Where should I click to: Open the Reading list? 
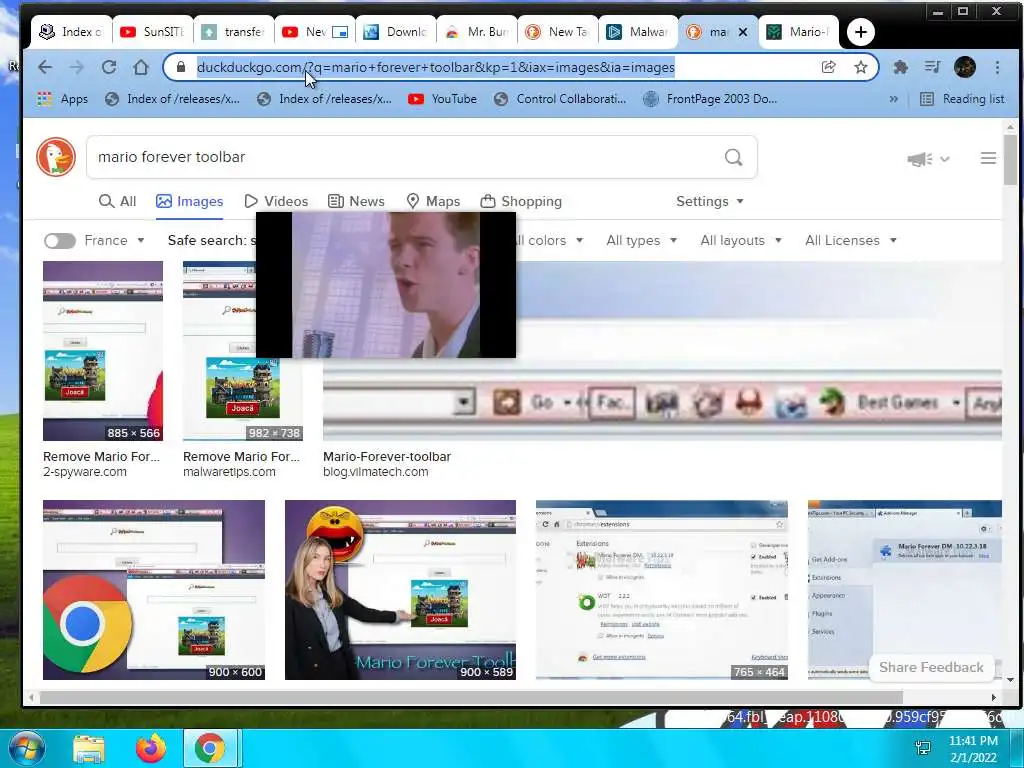pos(962,99)
